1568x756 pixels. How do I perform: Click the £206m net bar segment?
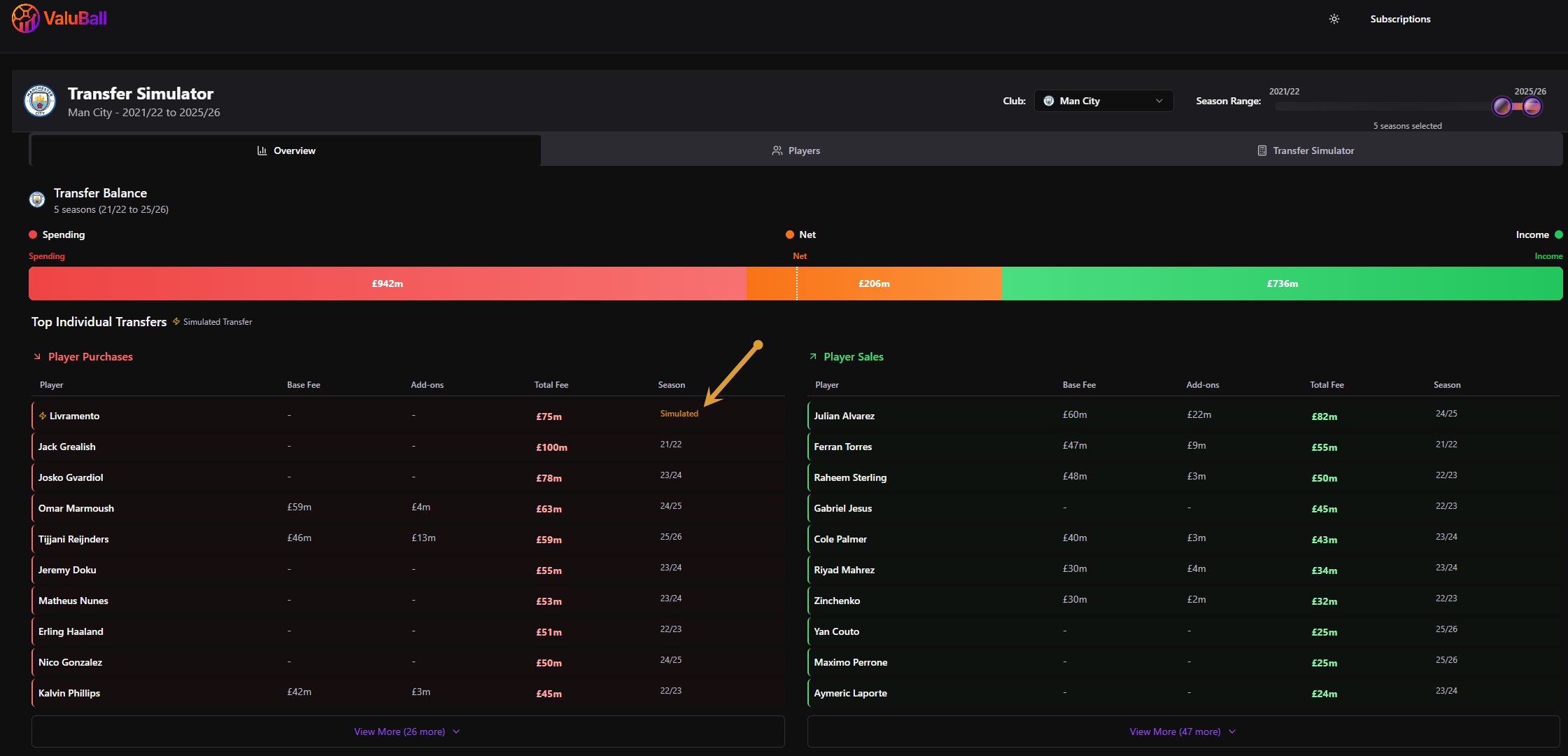pyautogui.click(x=874, y=283)
